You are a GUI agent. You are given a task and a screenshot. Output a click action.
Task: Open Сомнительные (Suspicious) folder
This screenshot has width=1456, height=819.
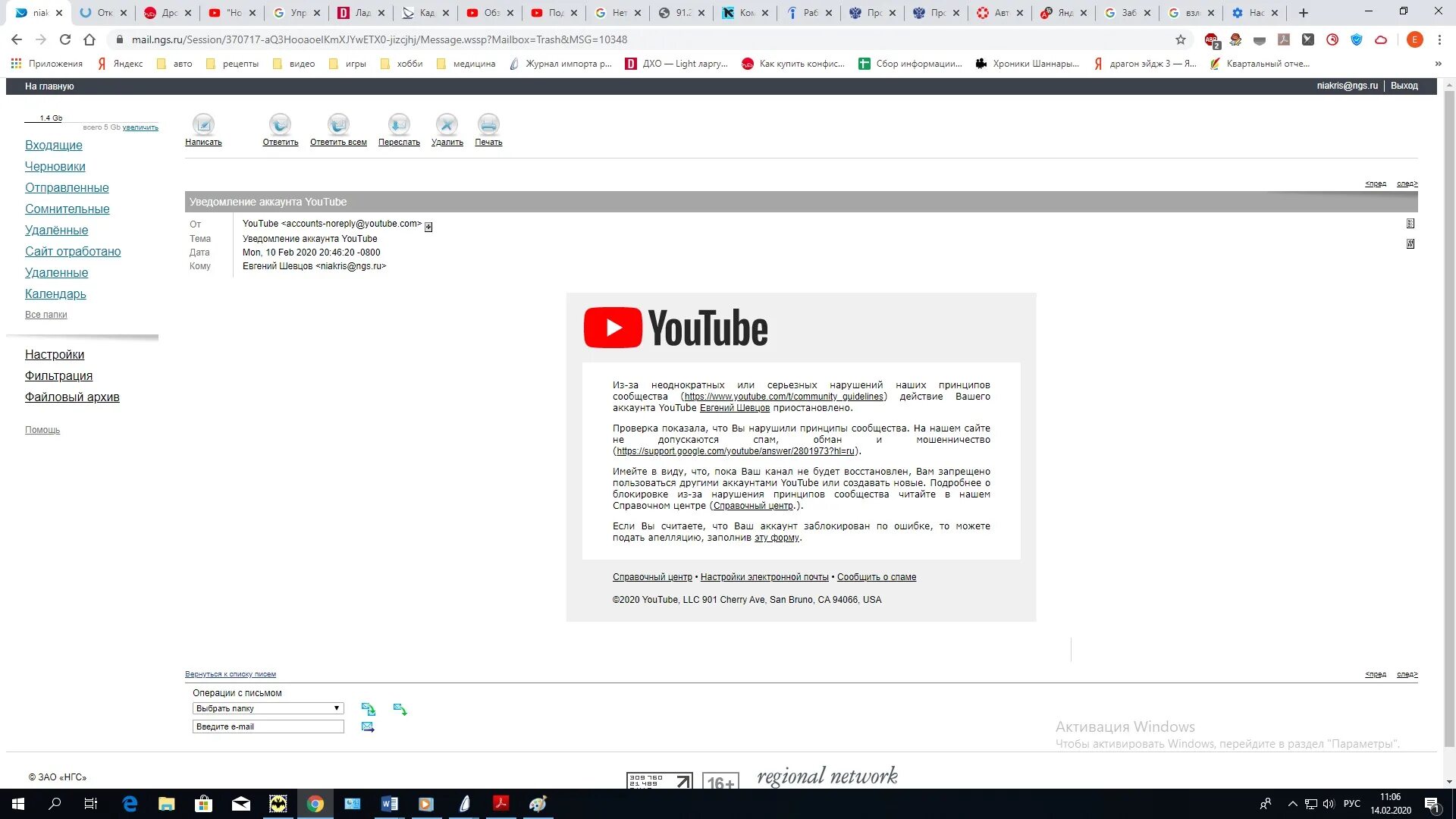click(x=67, y=208)
